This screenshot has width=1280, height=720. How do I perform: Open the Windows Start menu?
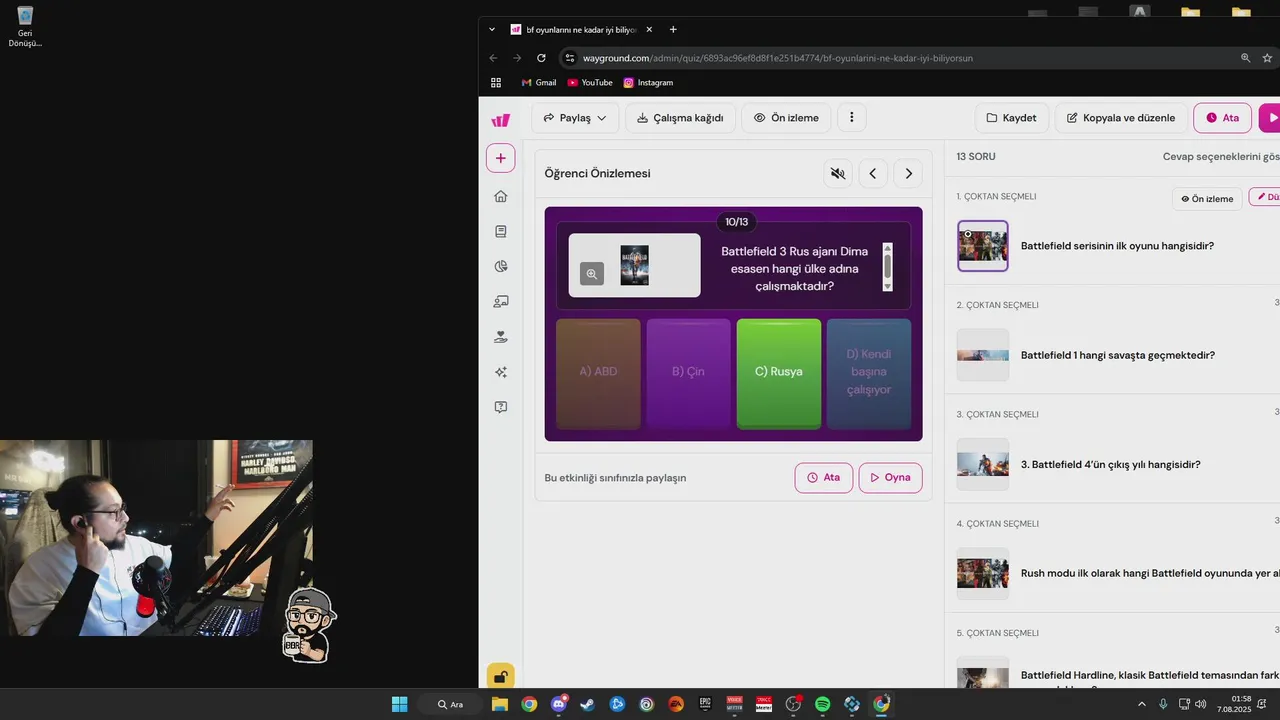coord(399,704)
